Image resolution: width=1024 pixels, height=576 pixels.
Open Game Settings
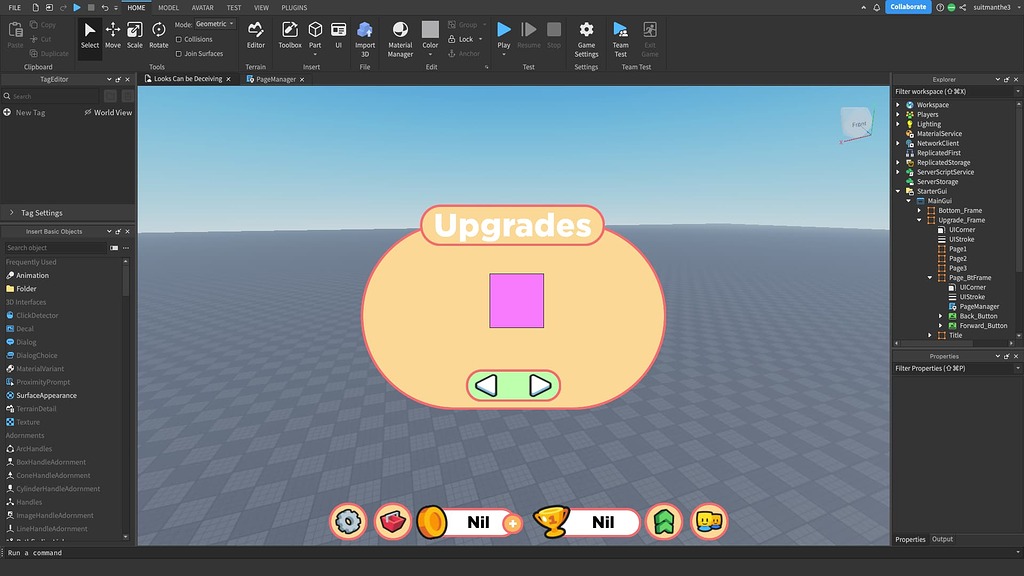click(585, 34)
